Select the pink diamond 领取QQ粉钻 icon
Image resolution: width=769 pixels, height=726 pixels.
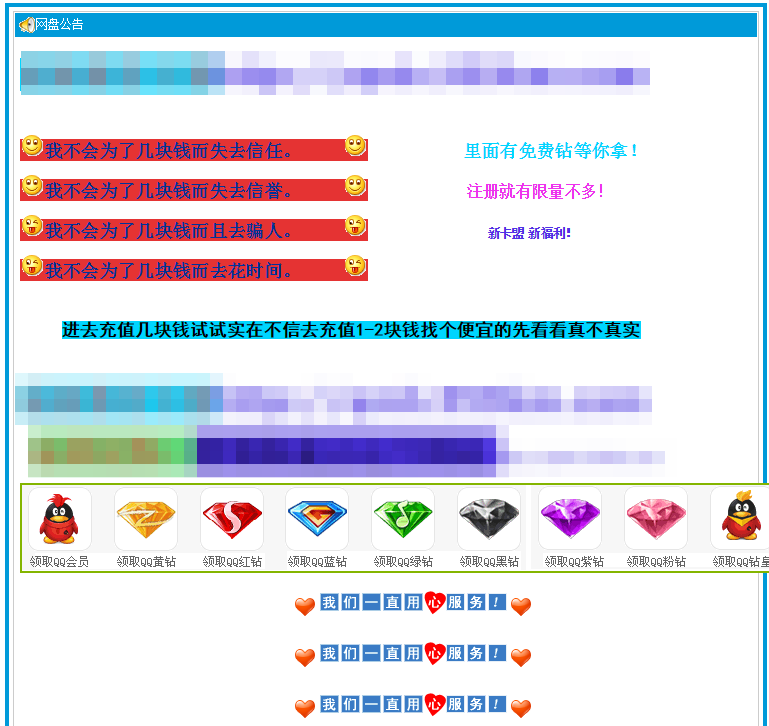[656, 518]
